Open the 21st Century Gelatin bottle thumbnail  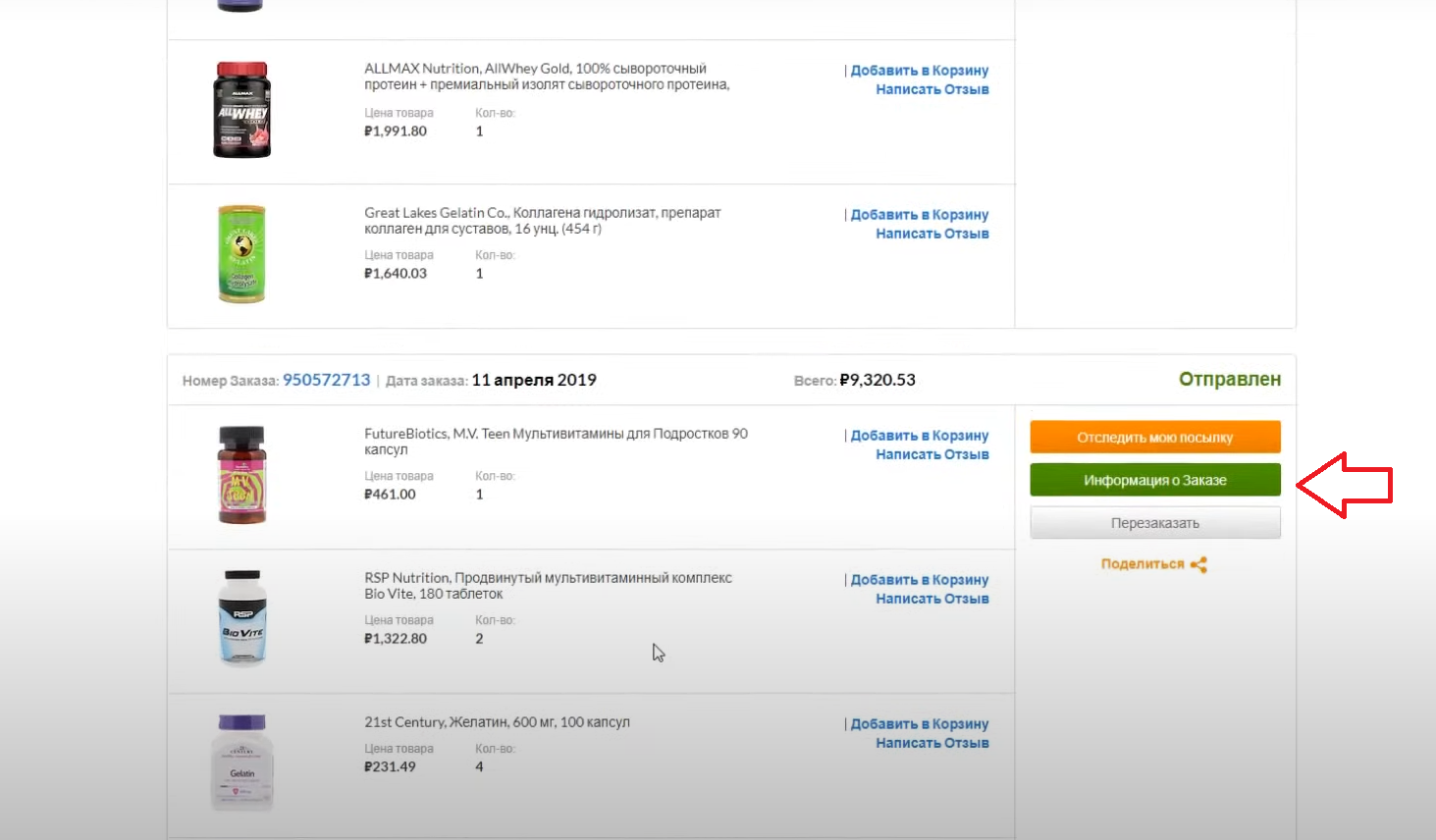tap(241, 762)
